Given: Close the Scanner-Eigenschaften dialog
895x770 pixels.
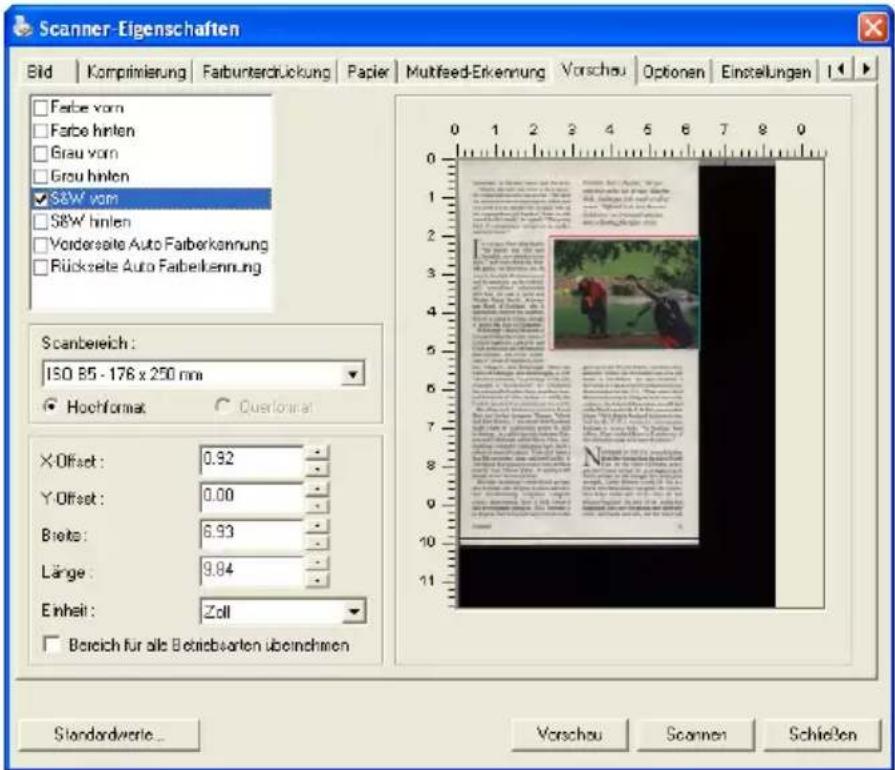Looking at the screenshot, I should pyautogui.click(x=872, y=27).
